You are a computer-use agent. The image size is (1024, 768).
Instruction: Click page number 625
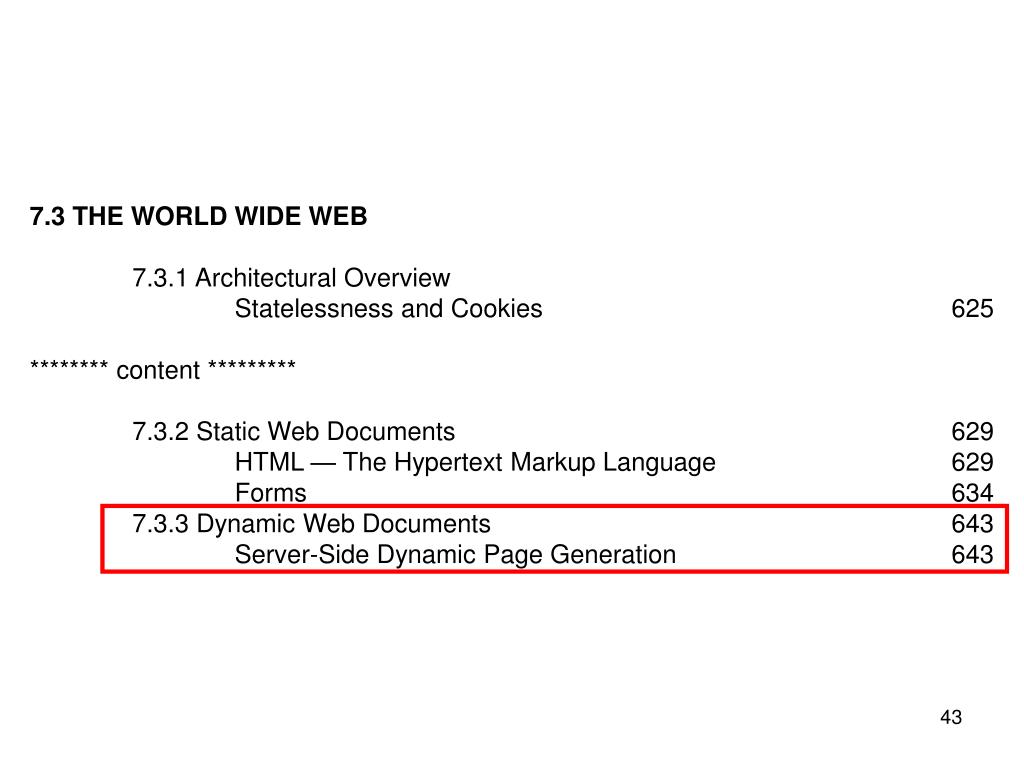(x=972, y=309)
